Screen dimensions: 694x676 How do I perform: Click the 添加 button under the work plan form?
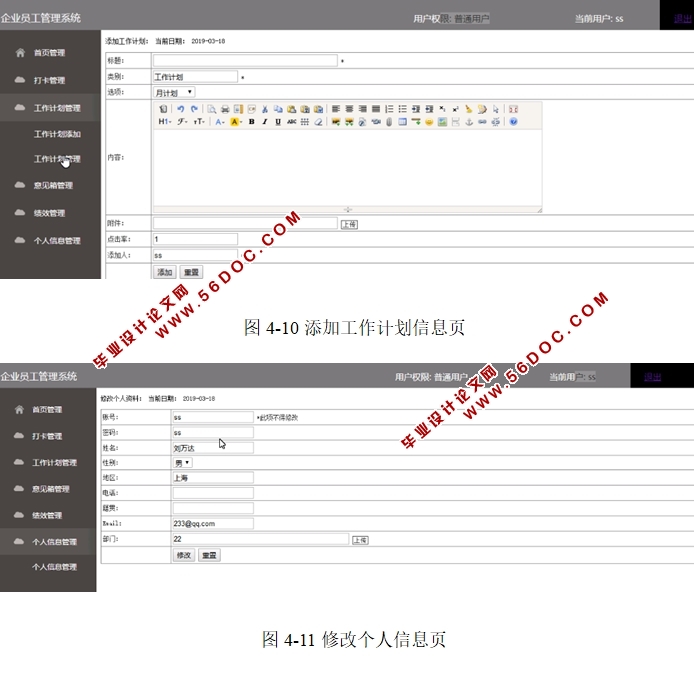[x=164, y=272]
